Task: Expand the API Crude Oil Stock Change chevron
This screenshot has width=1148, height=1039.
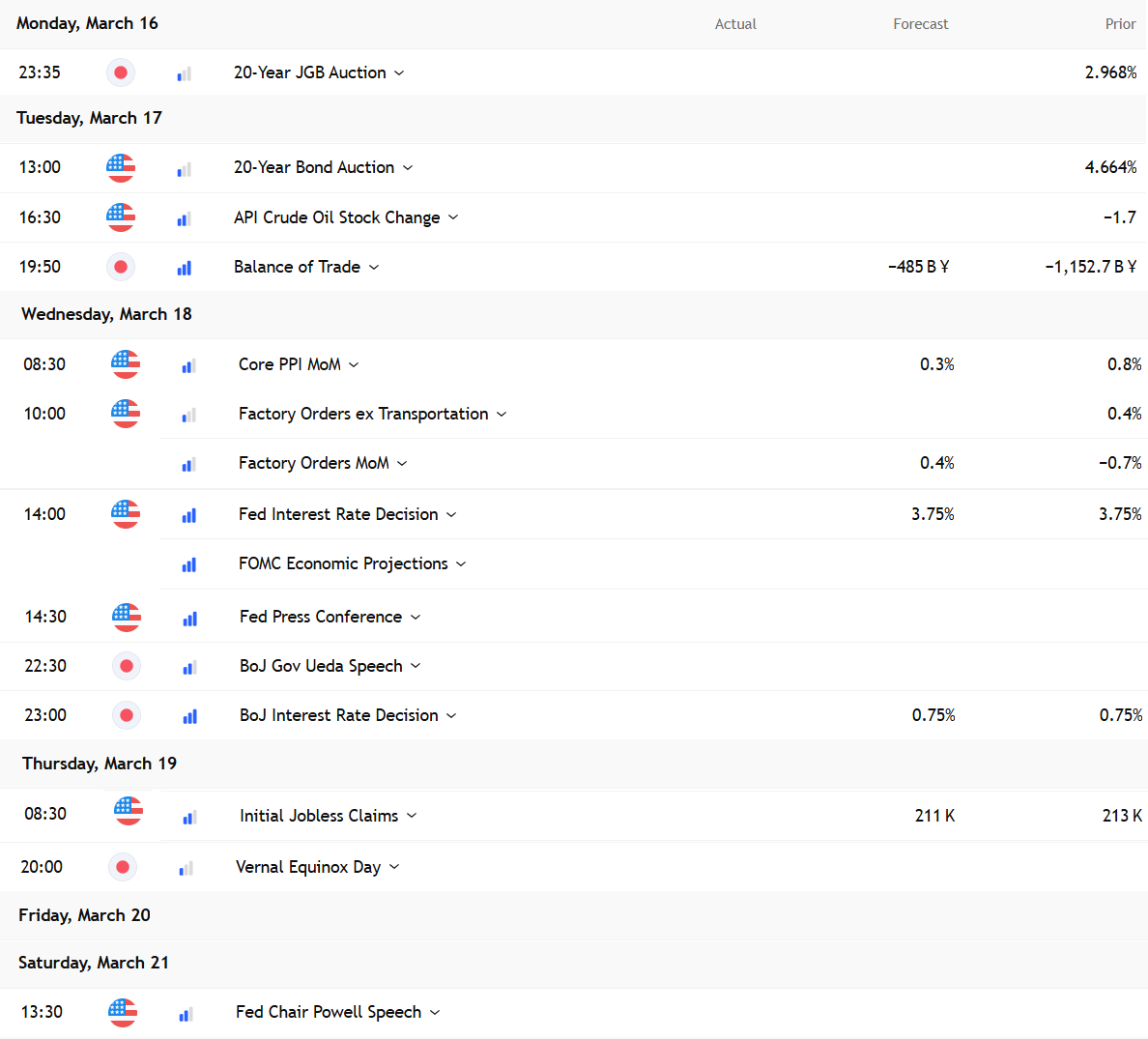Action: coord(453,217)
